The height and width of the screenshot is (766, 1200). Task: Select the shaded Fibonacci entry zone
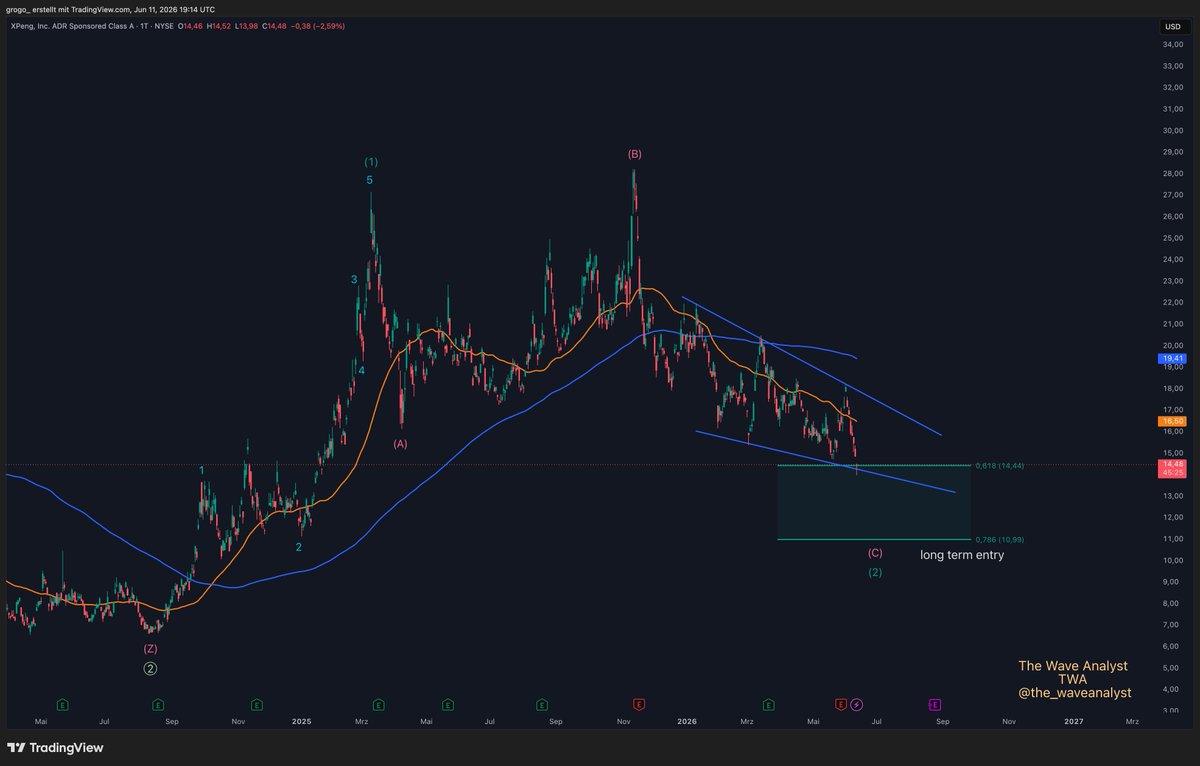pyautogui.click(x=874, y=503)
